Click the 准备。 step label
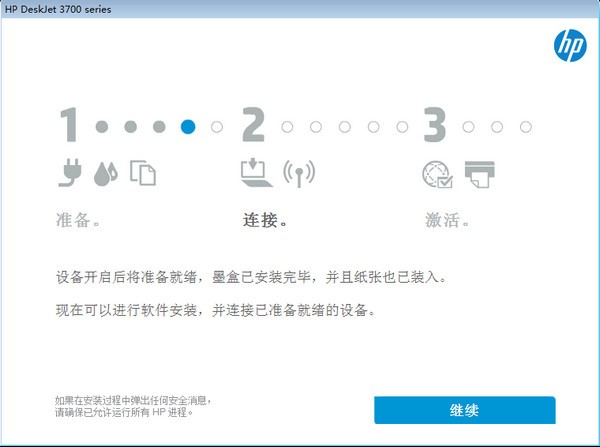Image resolution: width=600 pixels, height=447 pixels. pyautogui.click(x=78, y=220)
